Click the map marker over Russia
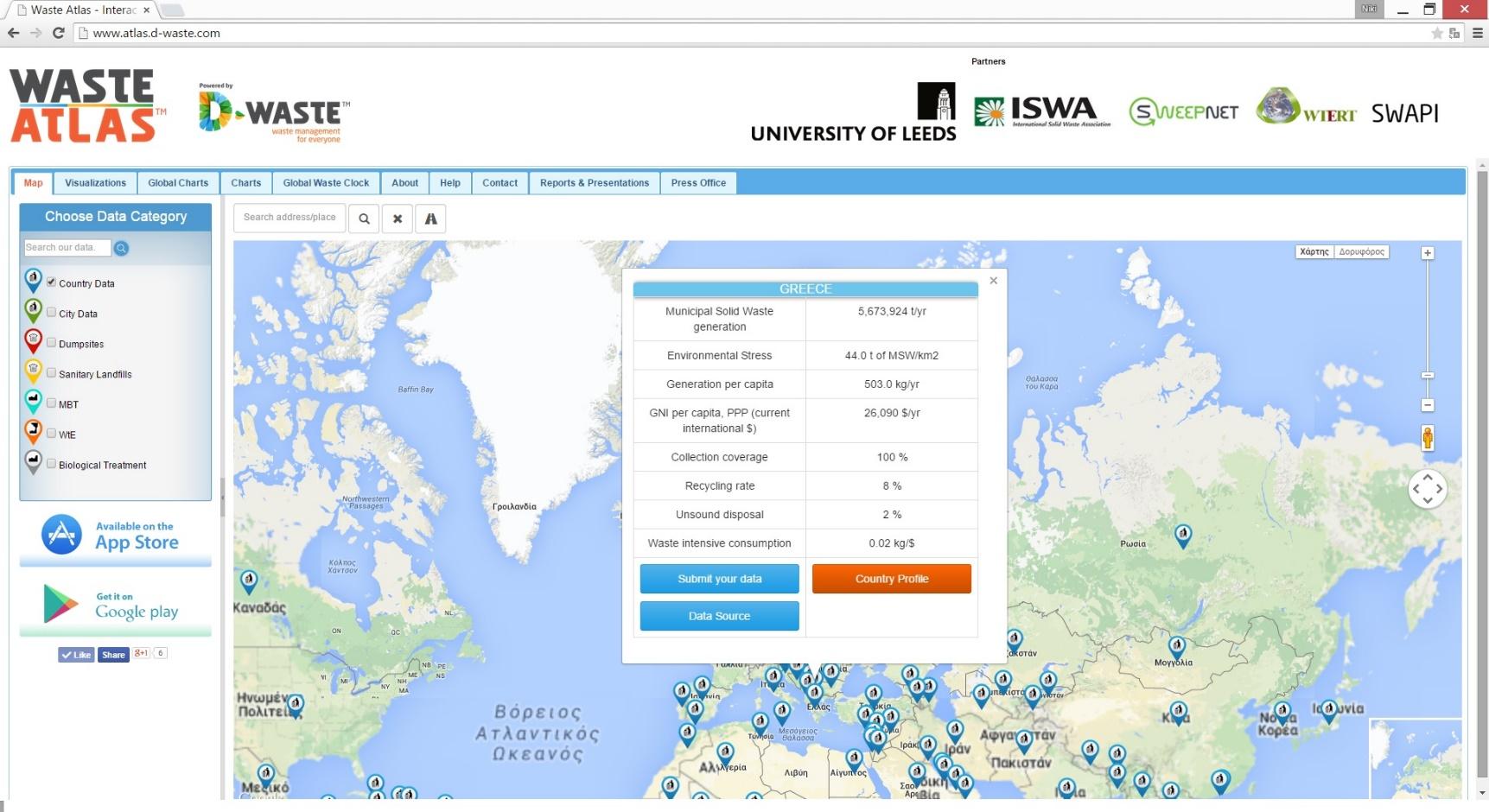1489x812 pixels. tap(1183, 535)
